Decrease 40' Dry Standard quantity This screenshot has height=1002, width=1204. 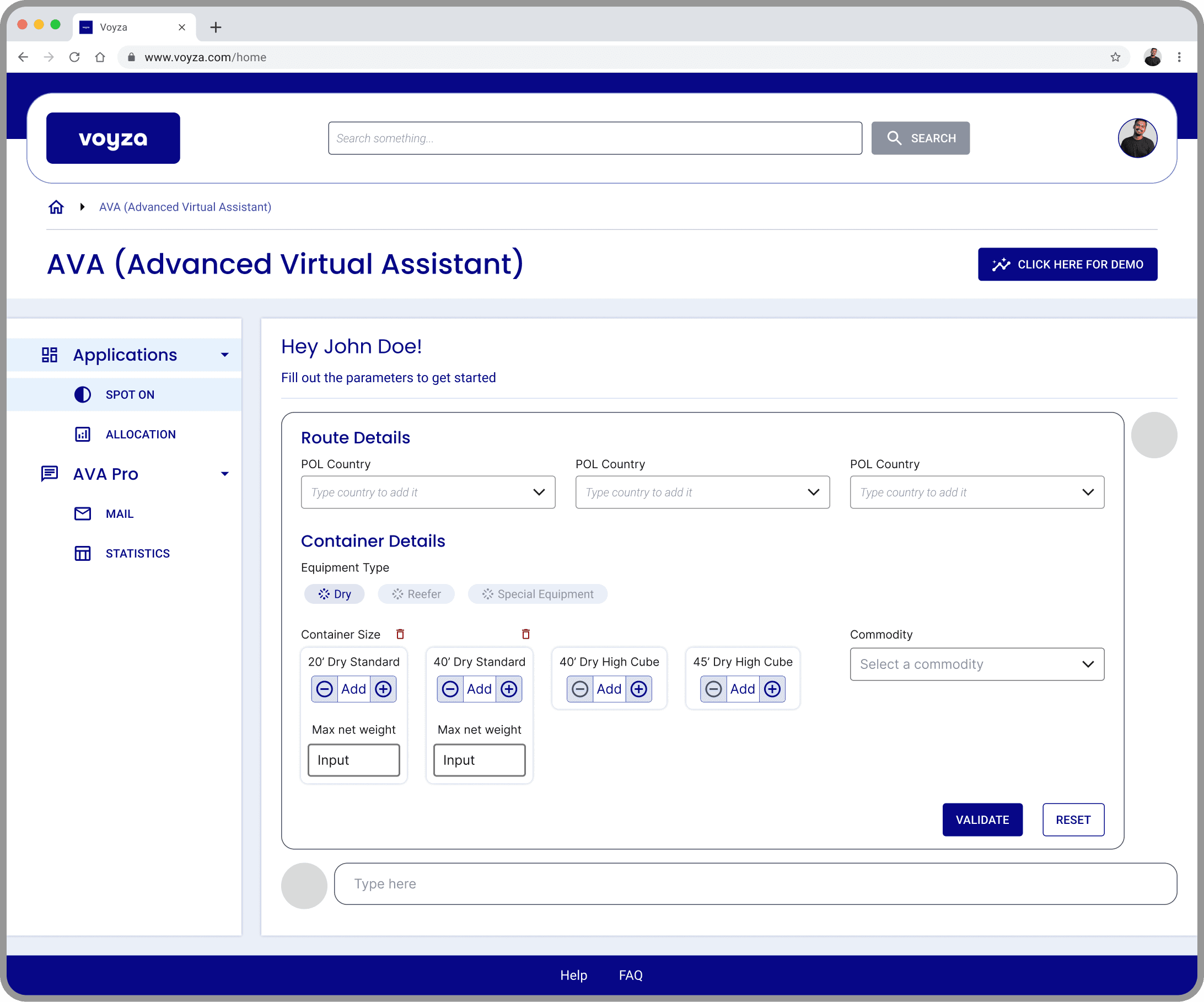click(450, 689)
